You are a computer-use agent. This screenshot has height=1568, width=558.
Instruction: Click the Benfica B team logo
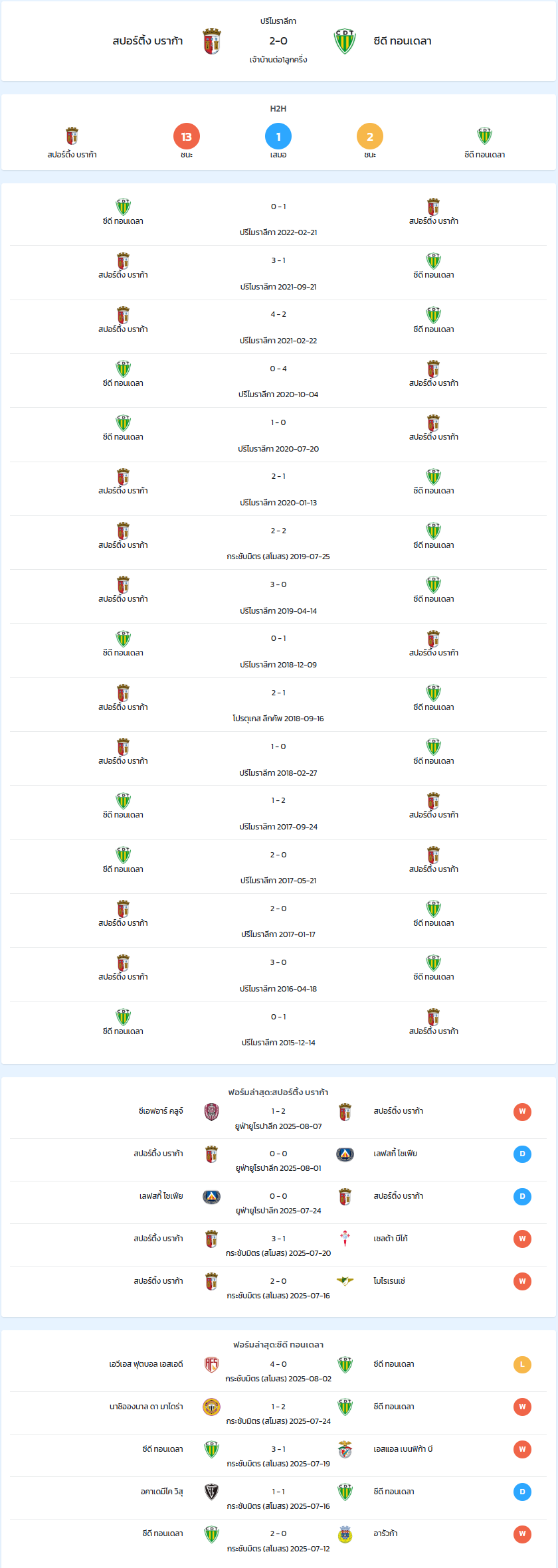(x=345, y=1450)
